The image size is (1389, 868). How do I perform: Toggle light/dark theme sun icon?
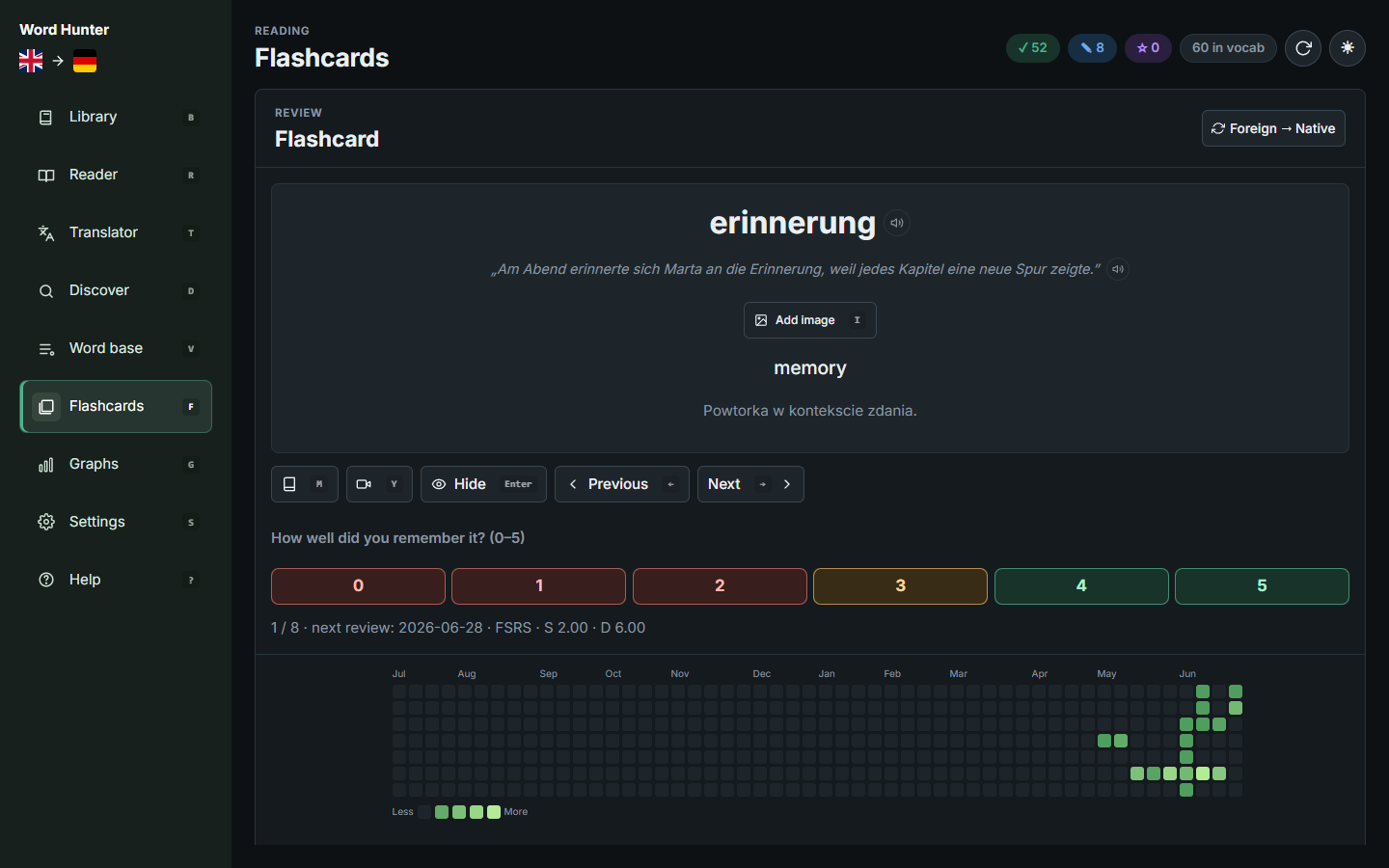tap(1348, 47)
